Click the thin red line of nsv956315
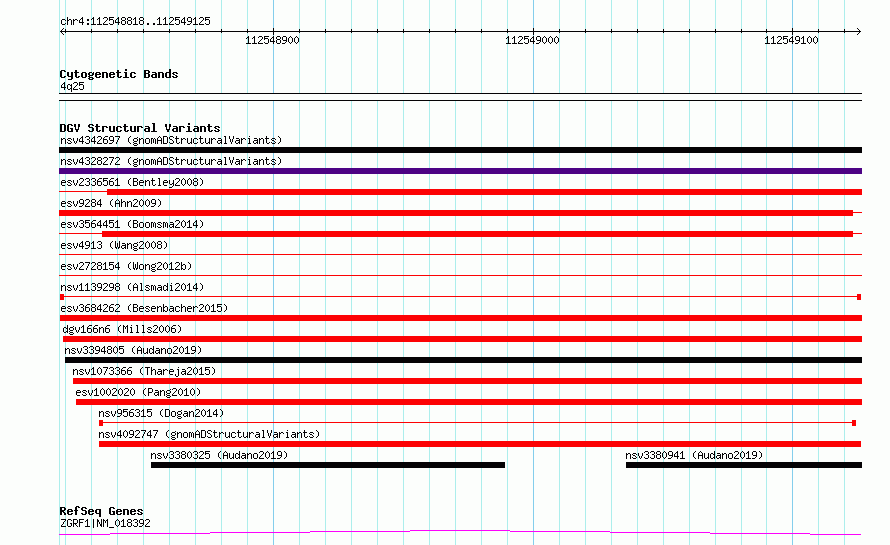Viewport: 890px width, 545px height. [x=477, y=423]
